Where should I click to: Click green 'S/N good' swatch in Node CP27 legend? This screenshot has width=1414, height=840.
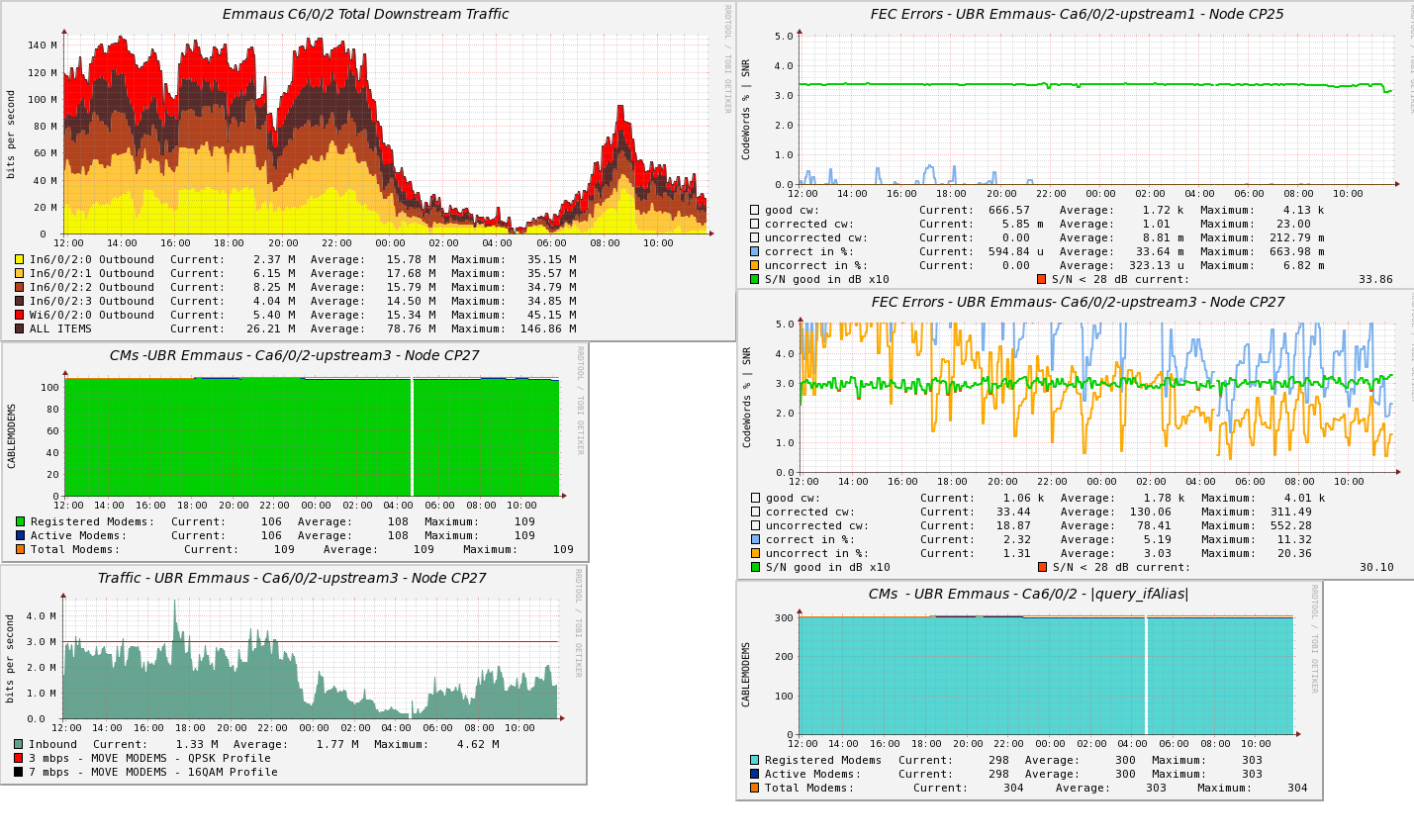(x=755, y=567)
